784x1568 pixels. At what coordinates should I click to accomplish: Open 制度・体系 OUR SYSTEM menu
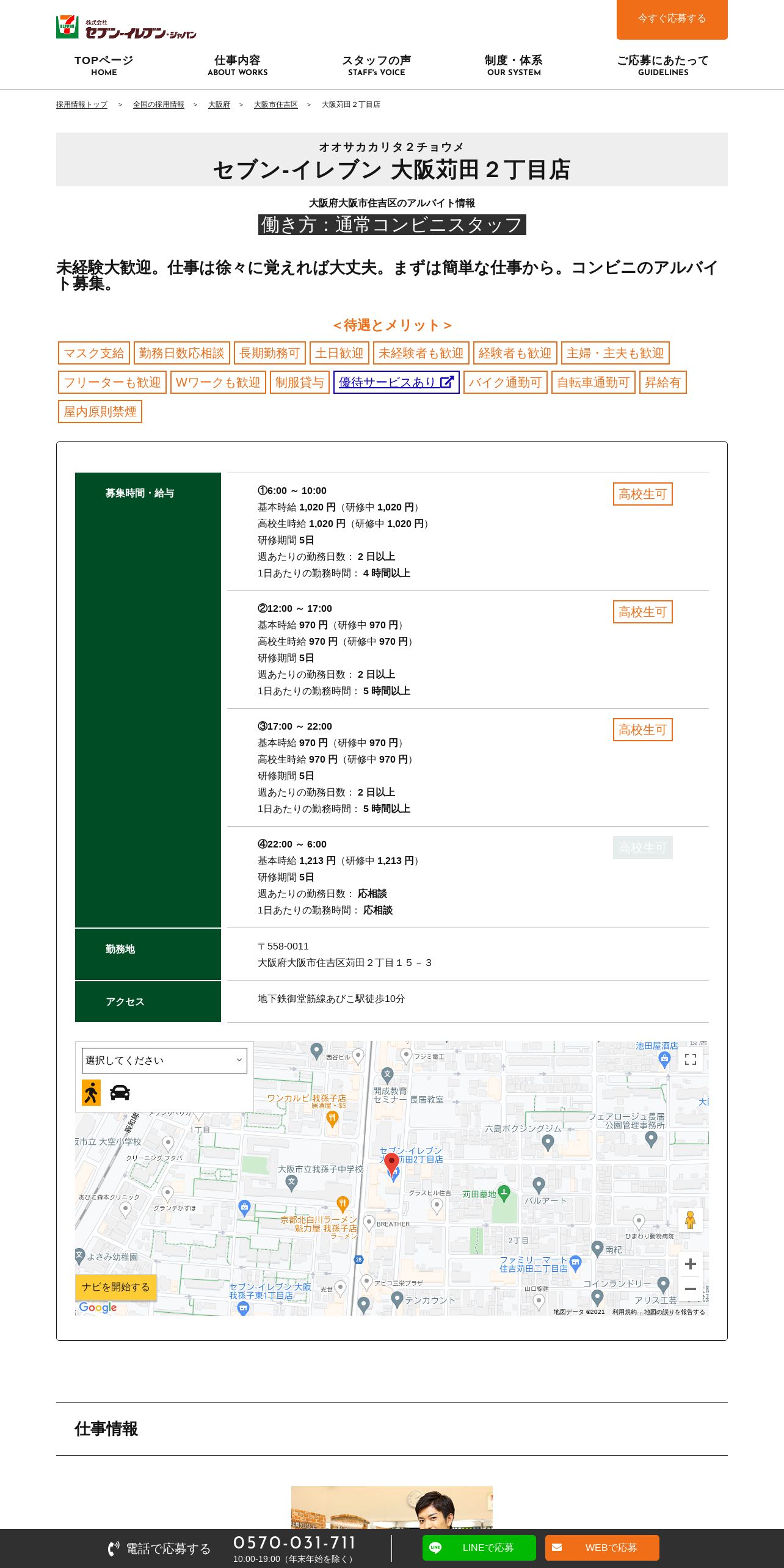(514, 65)
